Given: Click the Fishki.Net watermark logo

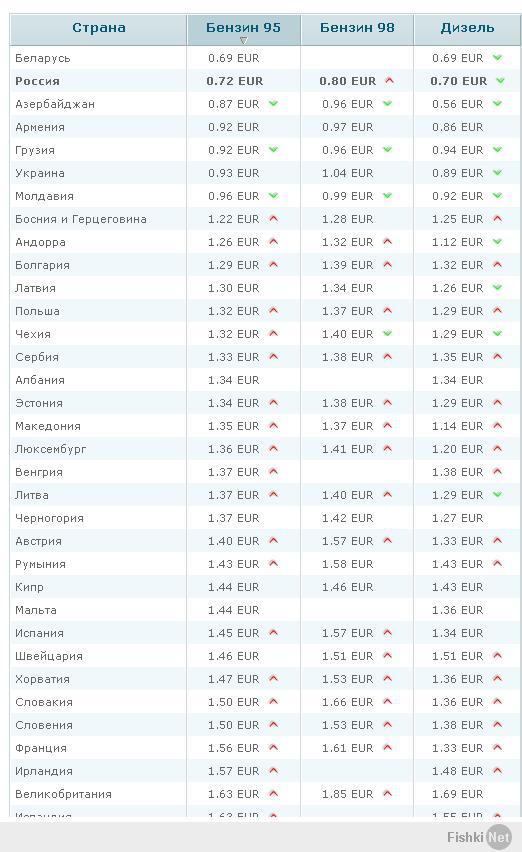Looking at the screenshot, I should [479, 837].
